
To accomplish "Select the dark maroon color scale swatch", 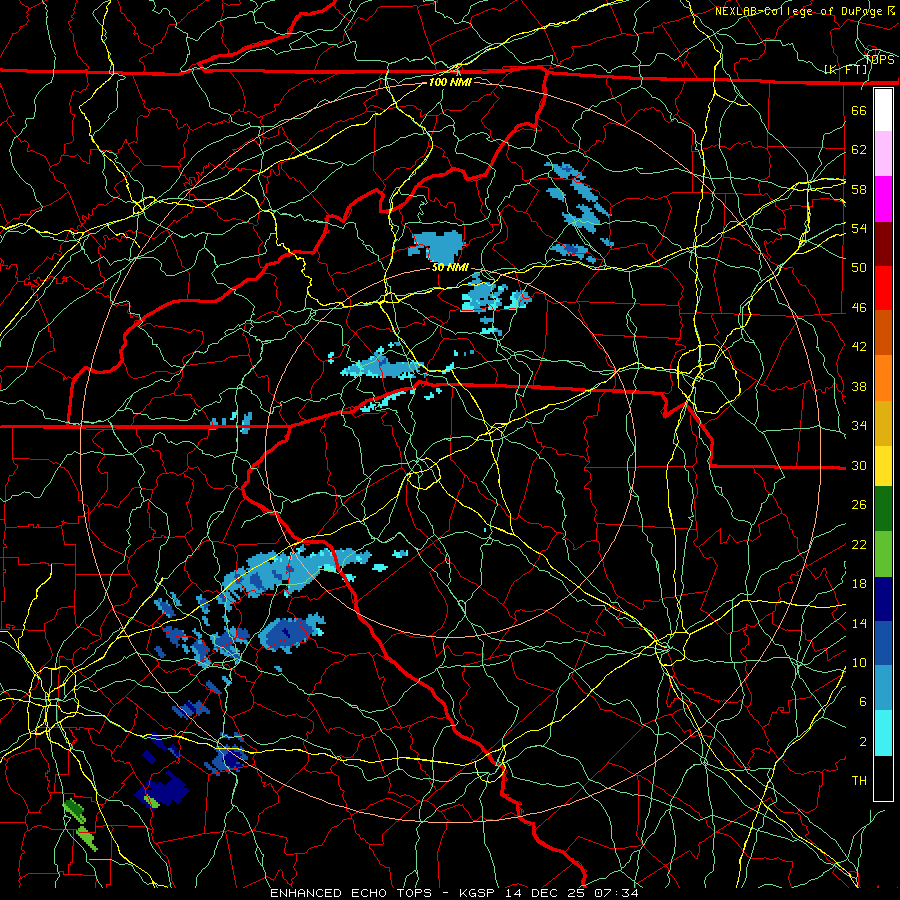I will click(x=883, y=244).
